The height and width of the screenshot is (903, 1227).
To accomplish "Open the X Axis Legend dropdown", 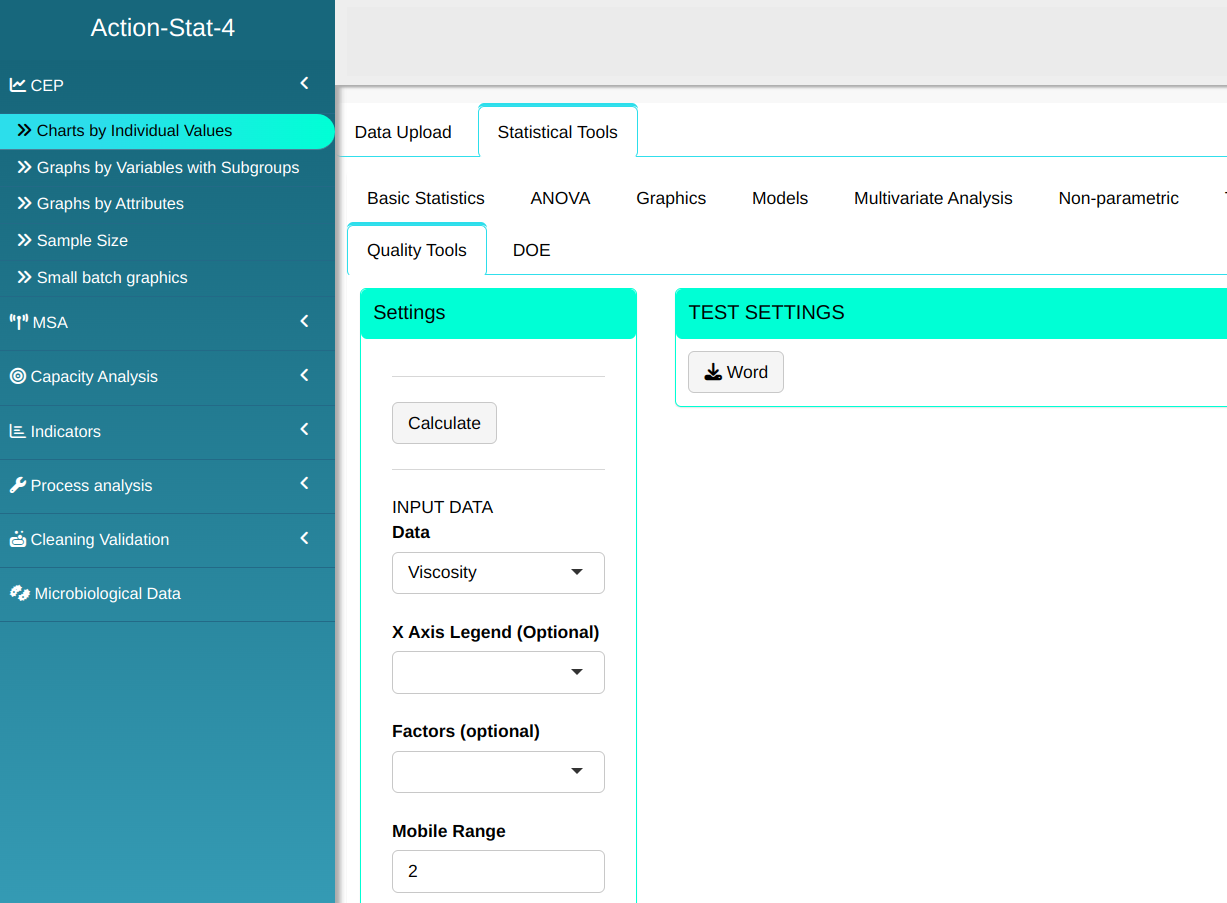I will [x=498, y=672].
